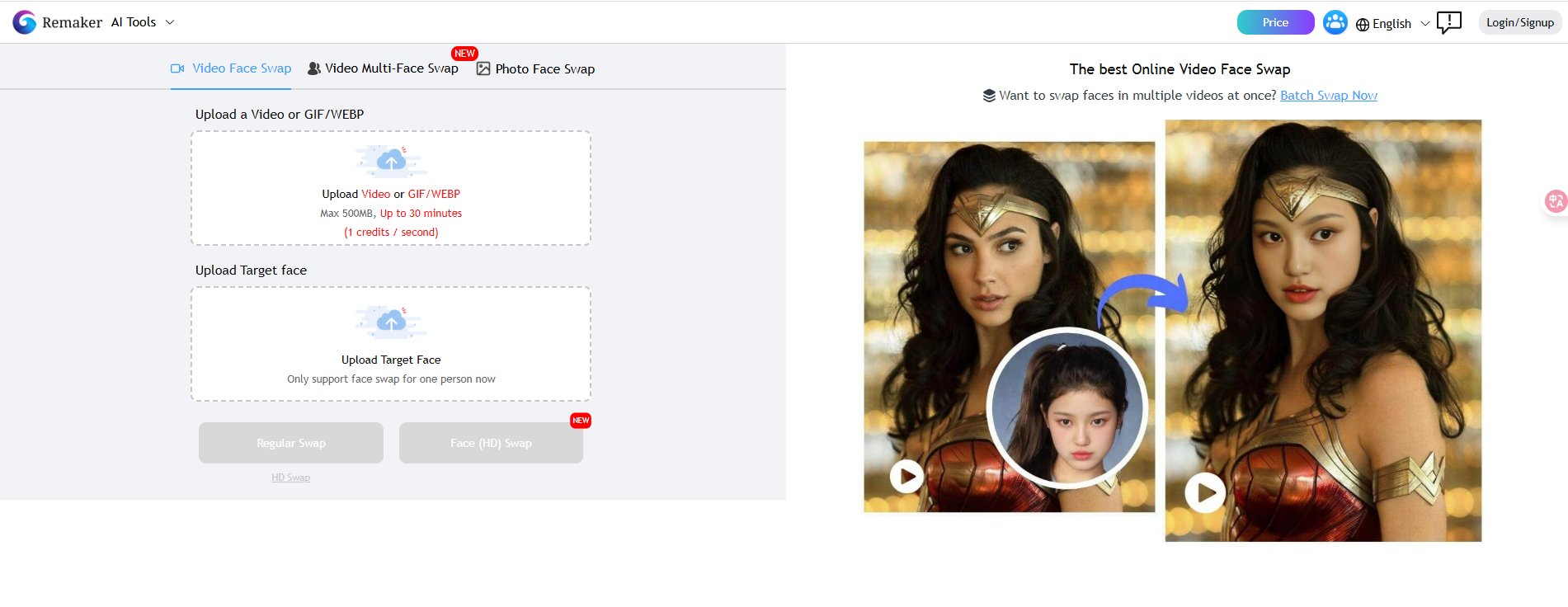Image resolution: width=1568 pixels, height=607 pixels.
Task: Click the circular target face thumbnail
Action: [x=1067, y=408]
